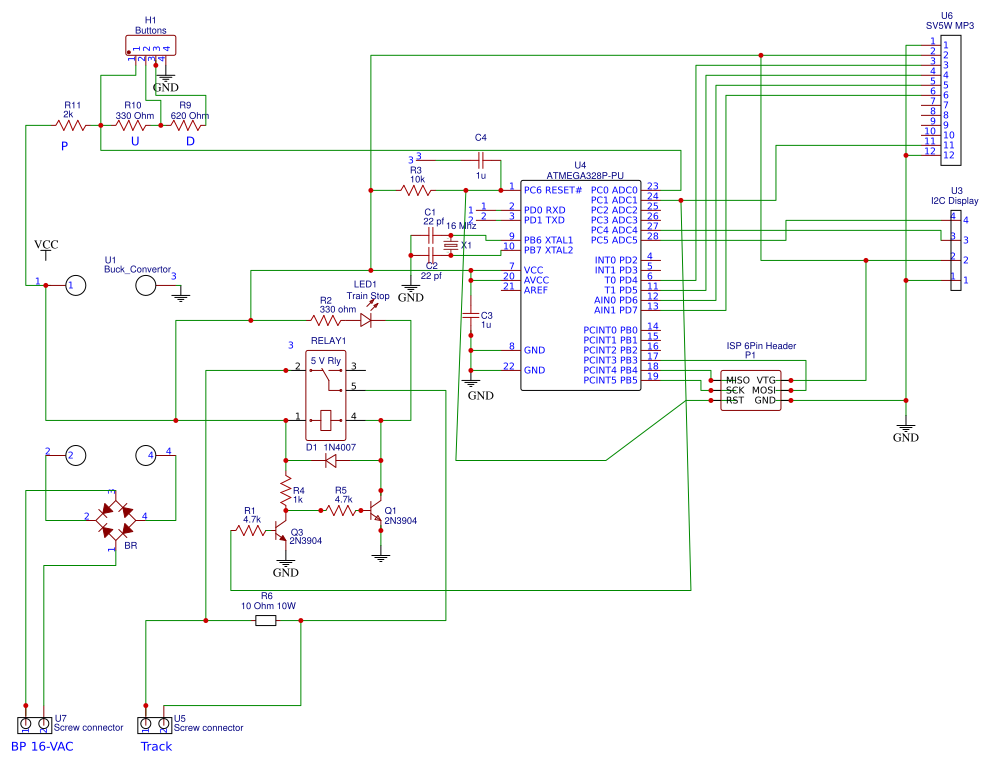Click the Track label text
Viewport: 993px width, 763px height.
[x=155, y=746]
